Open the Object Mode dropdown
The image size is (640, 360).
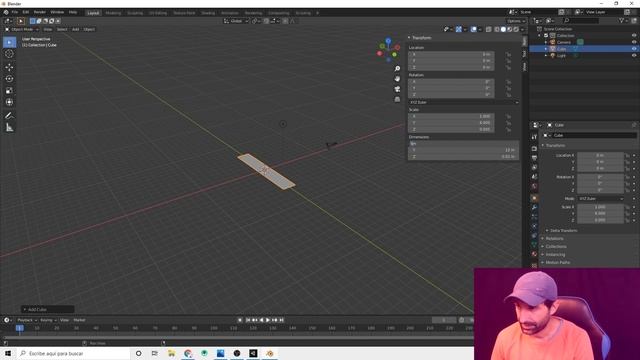[22, 29]
